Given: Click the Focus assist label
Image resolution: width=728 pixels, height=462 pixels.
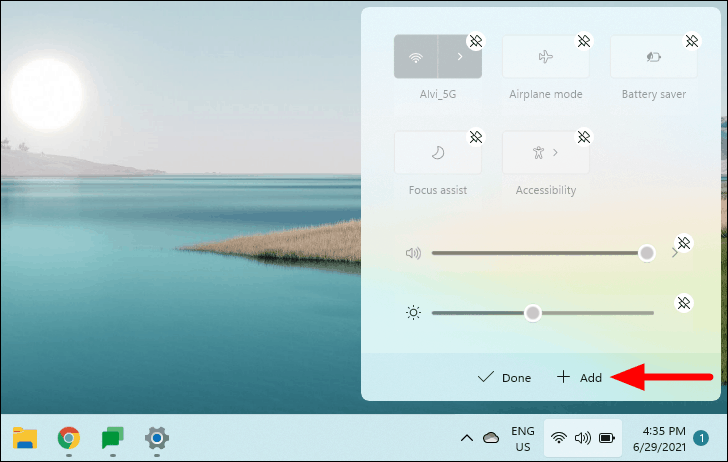Looking at the screenshot, I should tap(438, 190).
